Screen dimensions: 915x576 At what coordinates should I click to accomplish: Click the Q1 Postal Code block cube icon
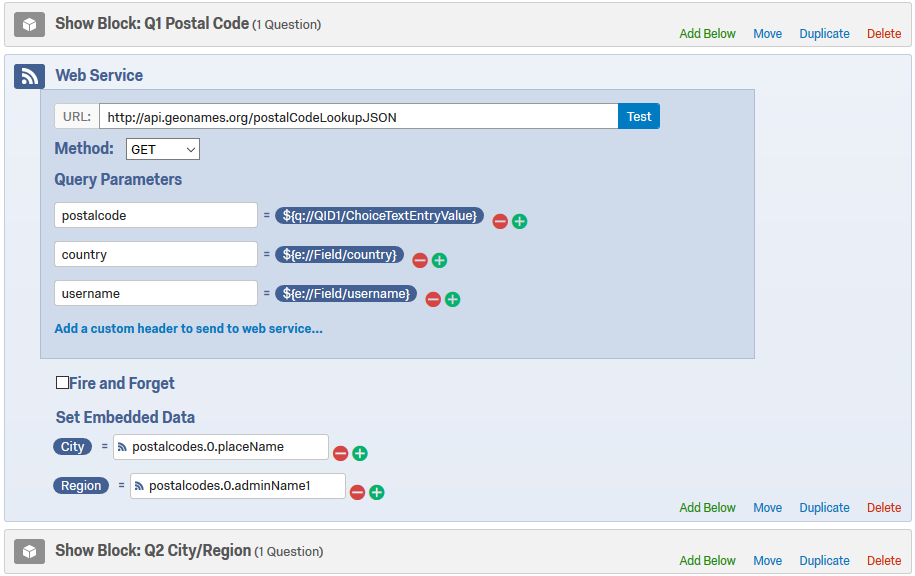pyautogui.click(x=29, y=25)
